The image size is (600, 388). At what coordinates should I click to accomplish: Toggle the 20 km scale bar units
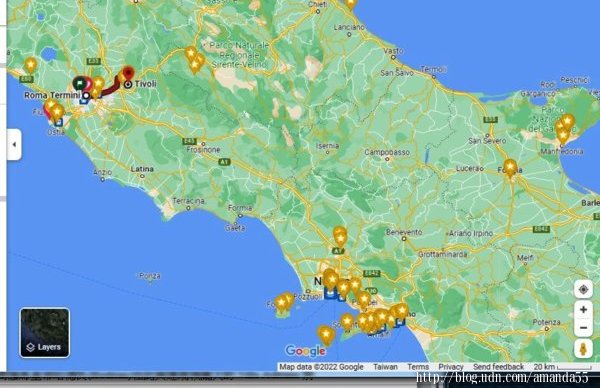tap(562, 367)
